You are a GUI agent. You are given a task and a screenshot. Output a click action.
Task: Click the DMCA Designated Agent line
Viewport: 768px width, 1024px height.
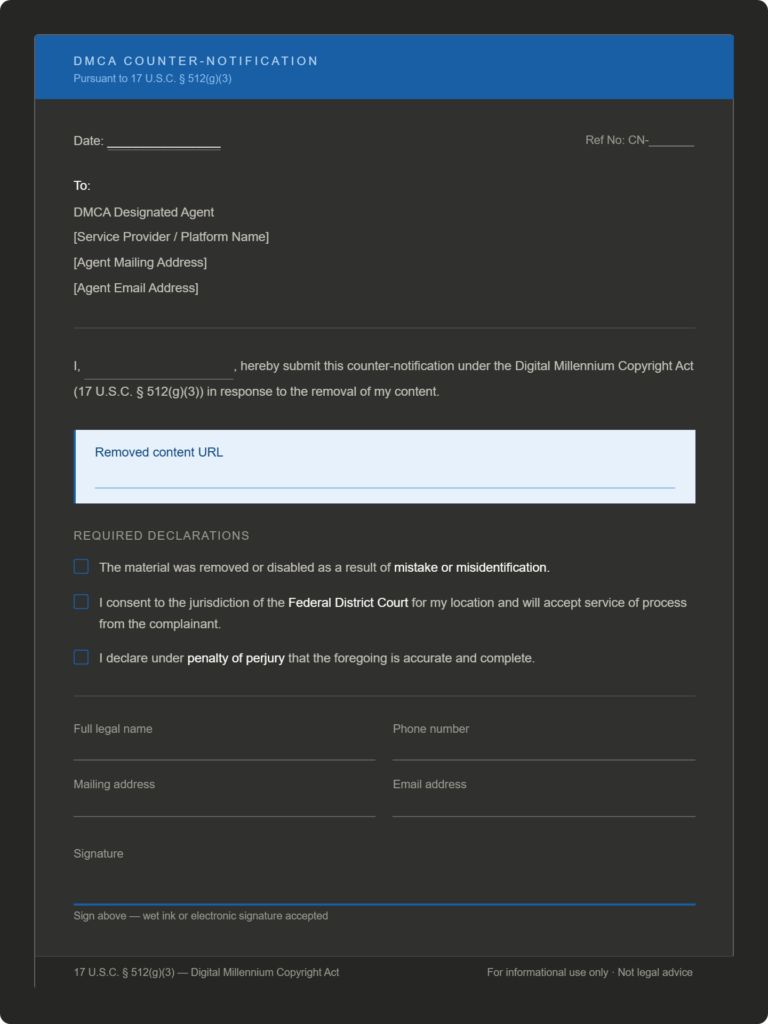tap(144, 212)
